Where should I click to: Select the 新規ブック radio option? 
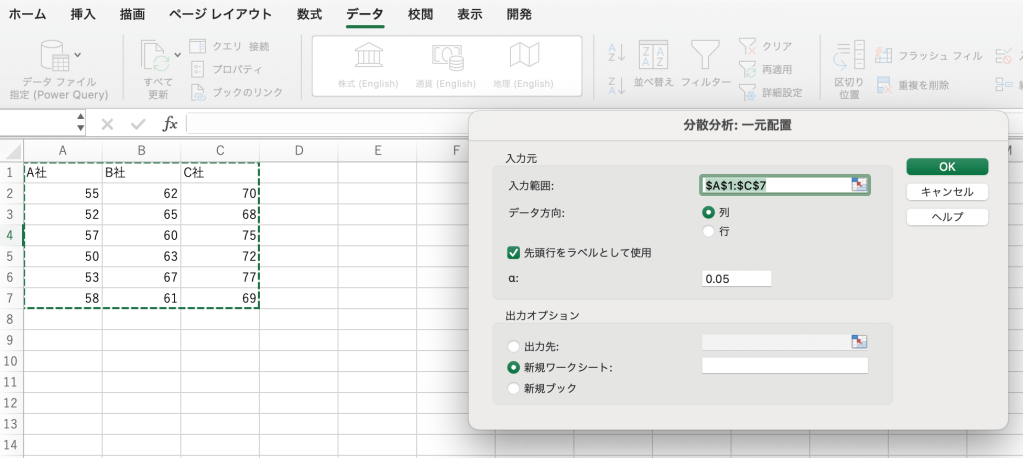tap(514, 388)
